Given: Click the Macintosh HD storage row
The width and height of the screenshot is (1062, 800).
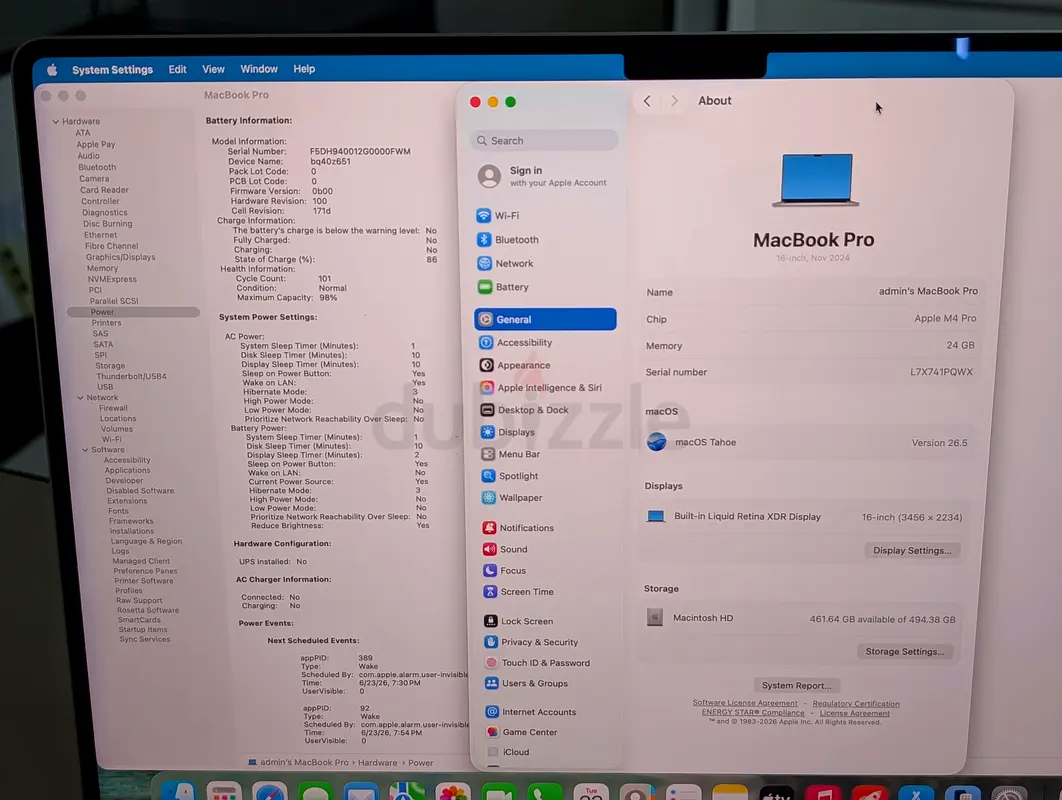Looking at the screenshot, I should click(x=803, y=618).
